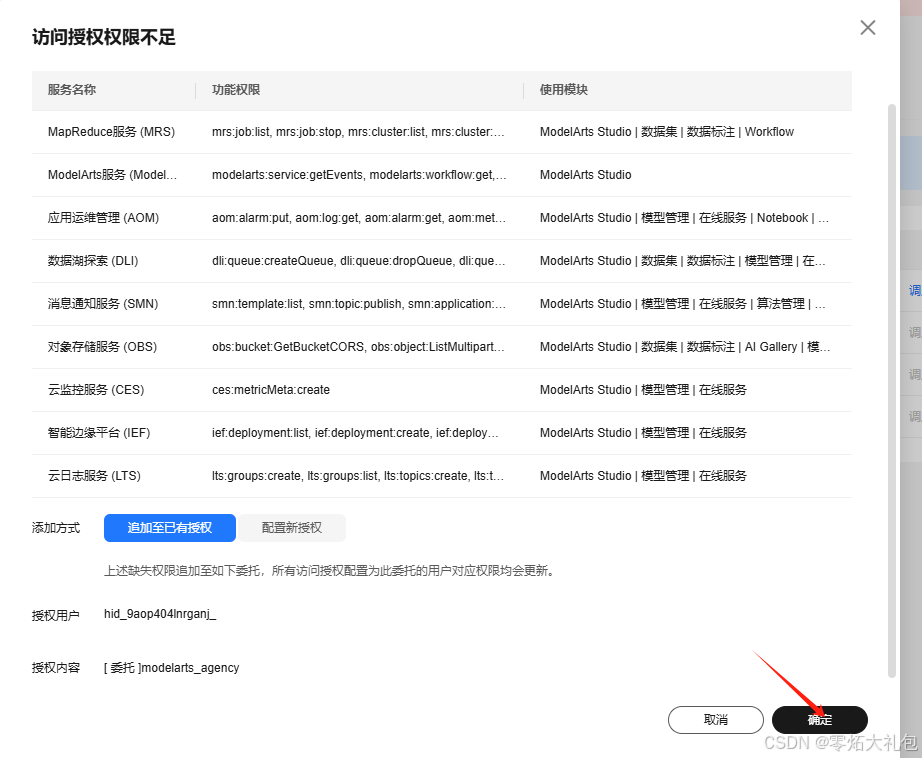Select the 消息通知服务 (SMN) cell

103,303
